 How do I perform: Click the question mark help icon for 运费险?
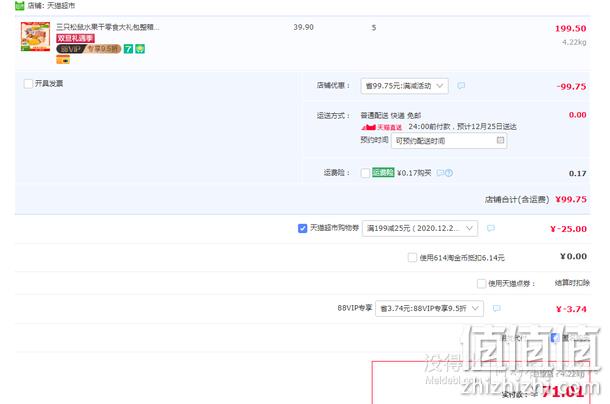click(449, 173)
